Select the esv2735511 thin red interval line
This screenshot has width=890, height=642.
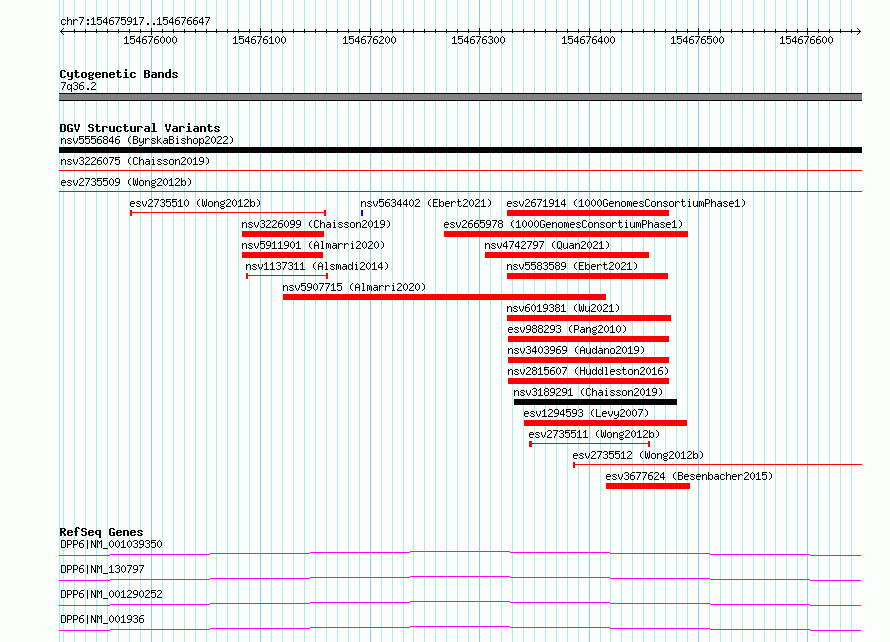[x=590, y=444]
